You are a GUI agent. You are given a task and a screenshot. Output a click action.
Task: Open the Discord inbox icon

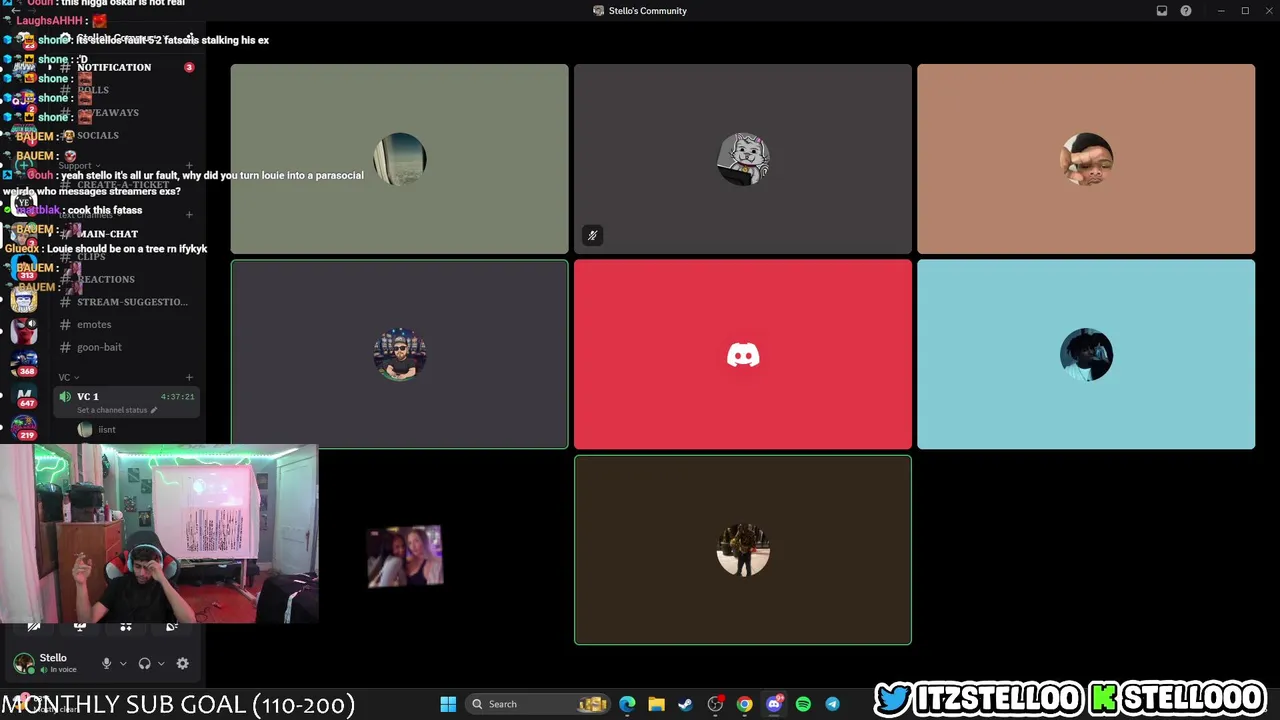click(x=1162, y=11)
